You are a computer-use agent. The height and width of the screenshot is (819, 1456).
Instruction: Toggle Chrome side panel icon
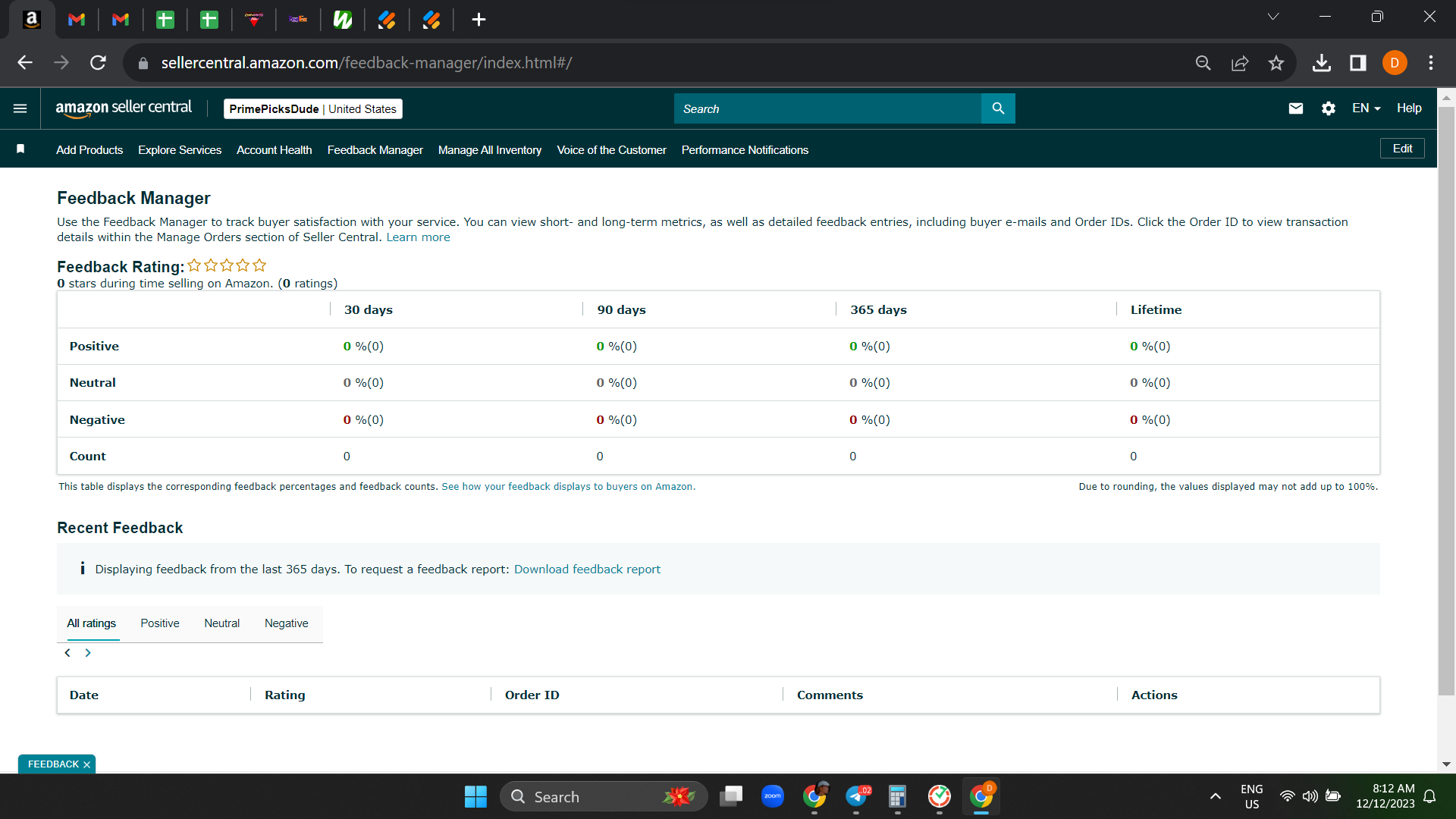tap(1358, 63)
